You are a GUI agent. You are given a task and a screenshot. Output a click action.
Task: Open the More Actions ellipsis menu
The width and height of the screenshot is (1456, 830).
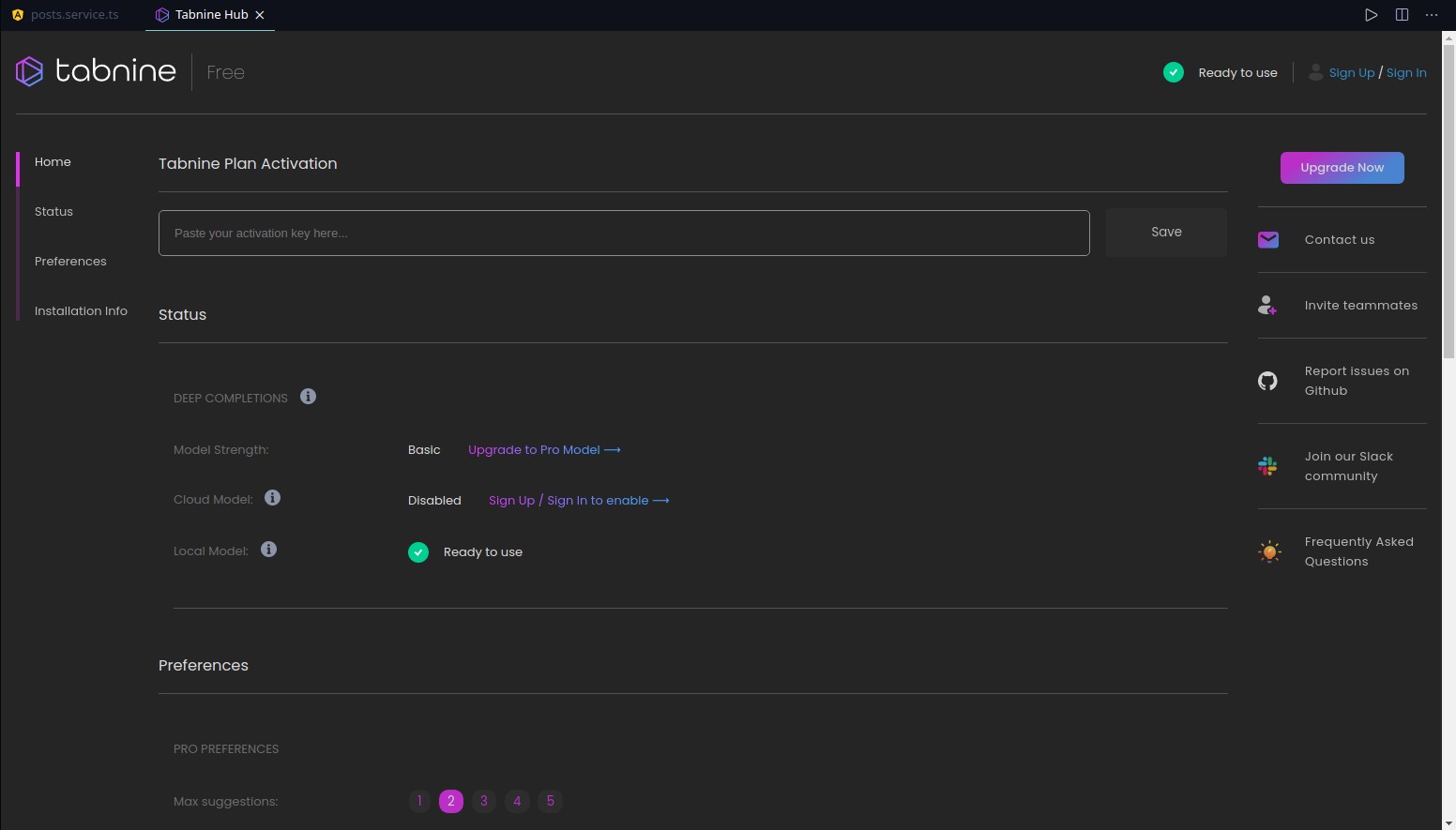1432,15
